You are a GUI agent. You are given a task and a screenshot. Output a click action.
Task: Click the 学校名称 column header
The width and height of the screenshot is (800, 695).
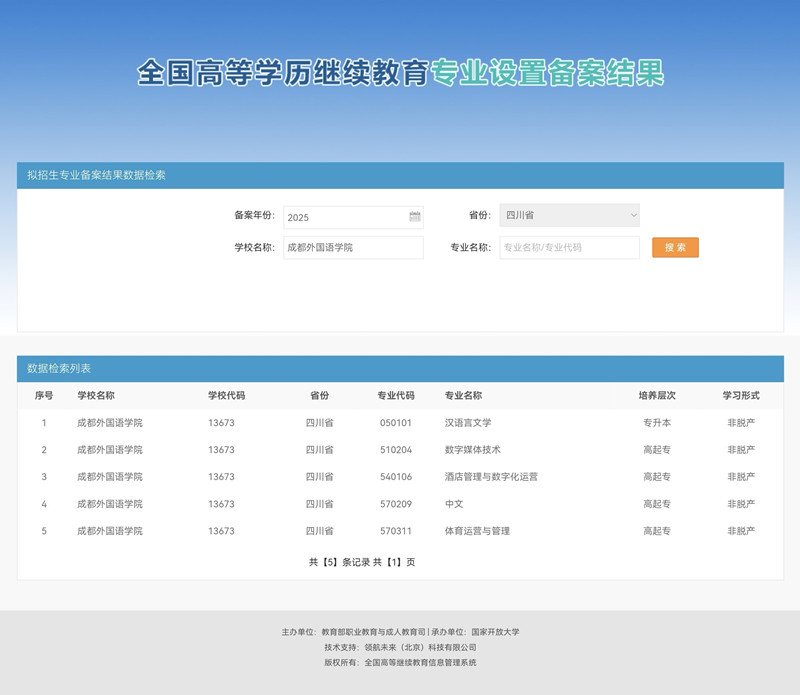(x=104, y=394)
